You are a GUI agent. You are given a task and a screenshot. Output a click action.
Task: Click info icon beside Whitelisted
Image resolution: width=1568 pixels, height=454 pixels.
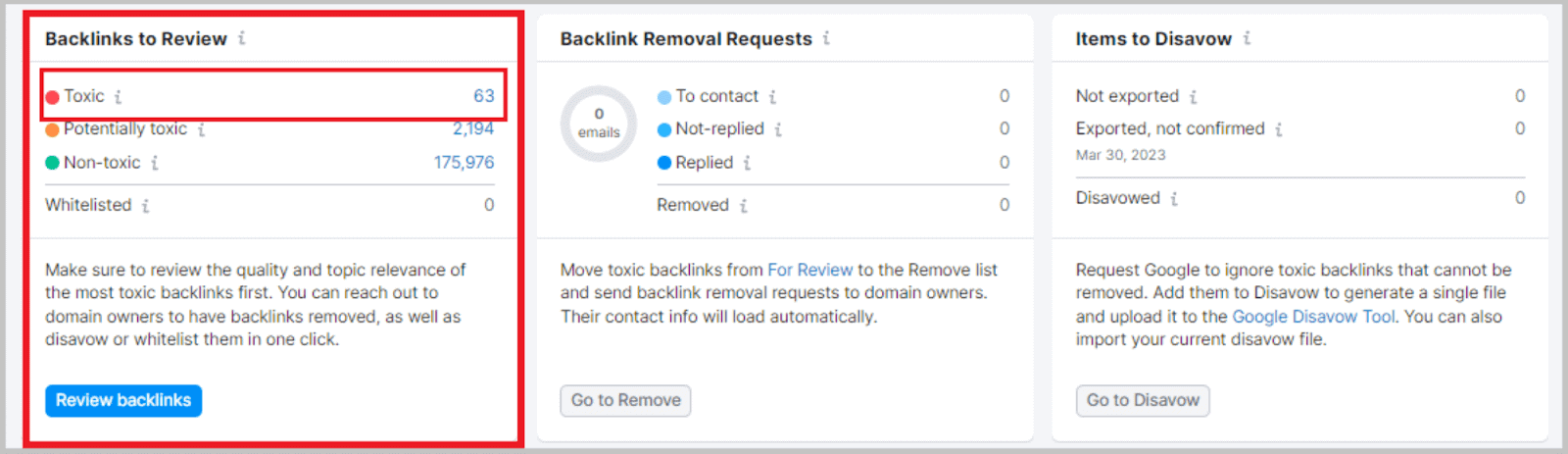point(145,206)
